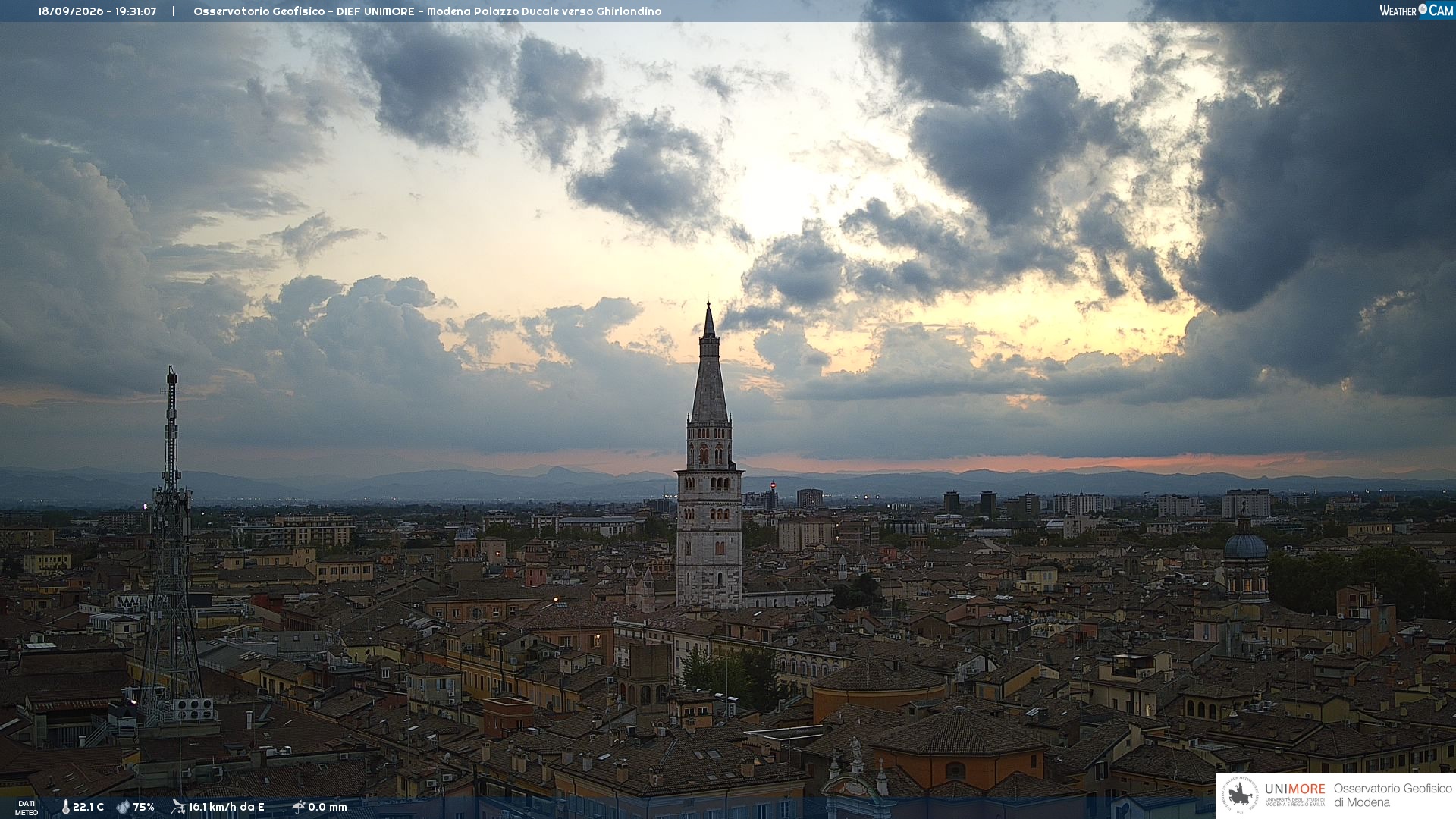1456x819 pixels.
Task: Click the Ghirlandina tower spire tip
Action: (708, 306)
